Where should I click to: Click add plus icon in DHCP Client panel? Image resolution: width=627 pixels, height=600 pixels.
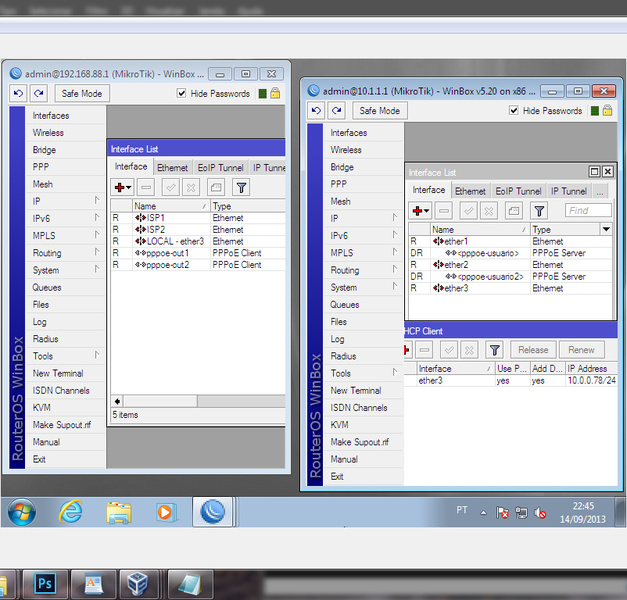tap(407, 350)
